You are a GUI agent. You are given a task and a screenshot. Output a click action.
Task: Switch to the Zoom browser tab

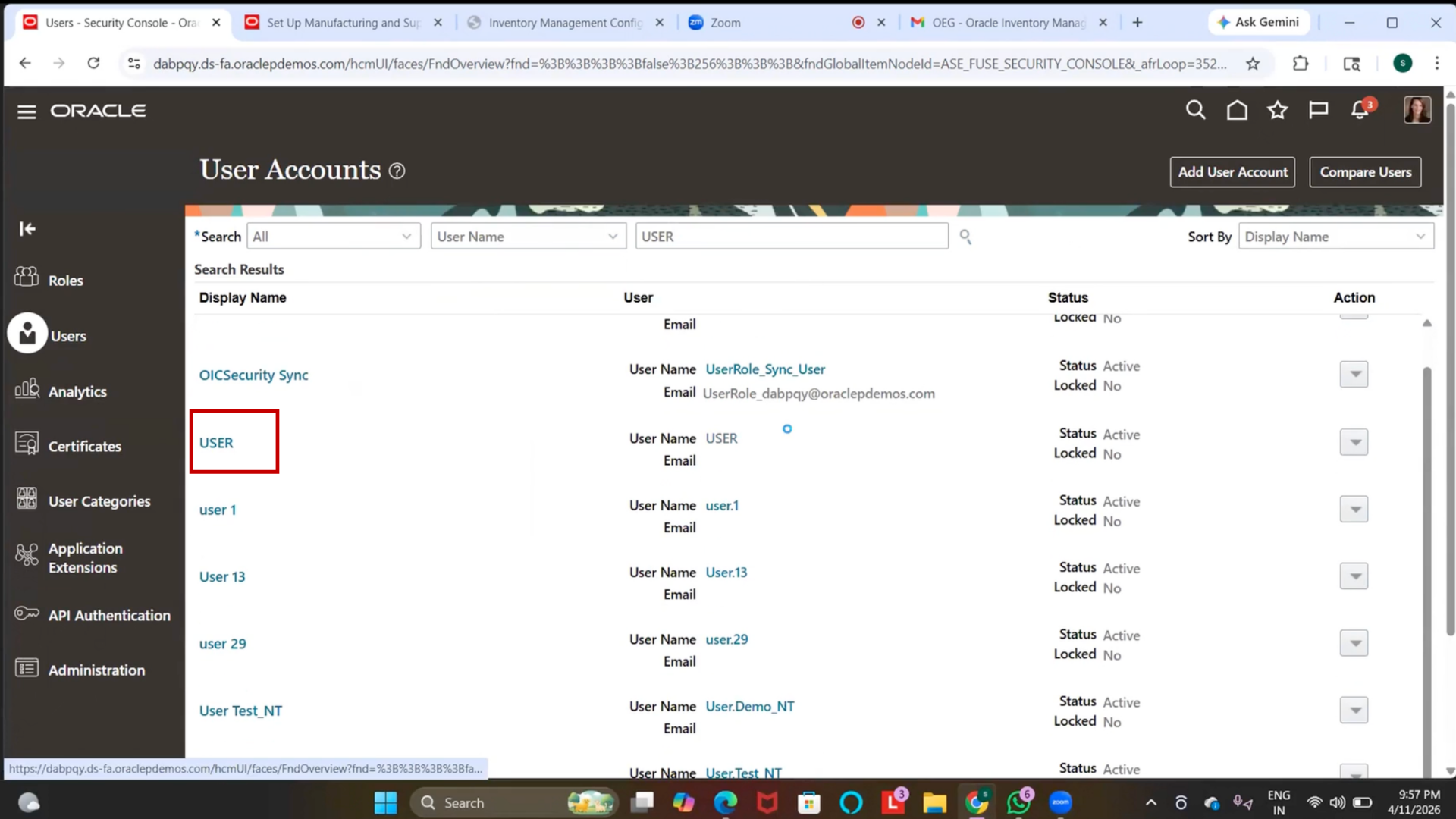(x=785, y=23)
